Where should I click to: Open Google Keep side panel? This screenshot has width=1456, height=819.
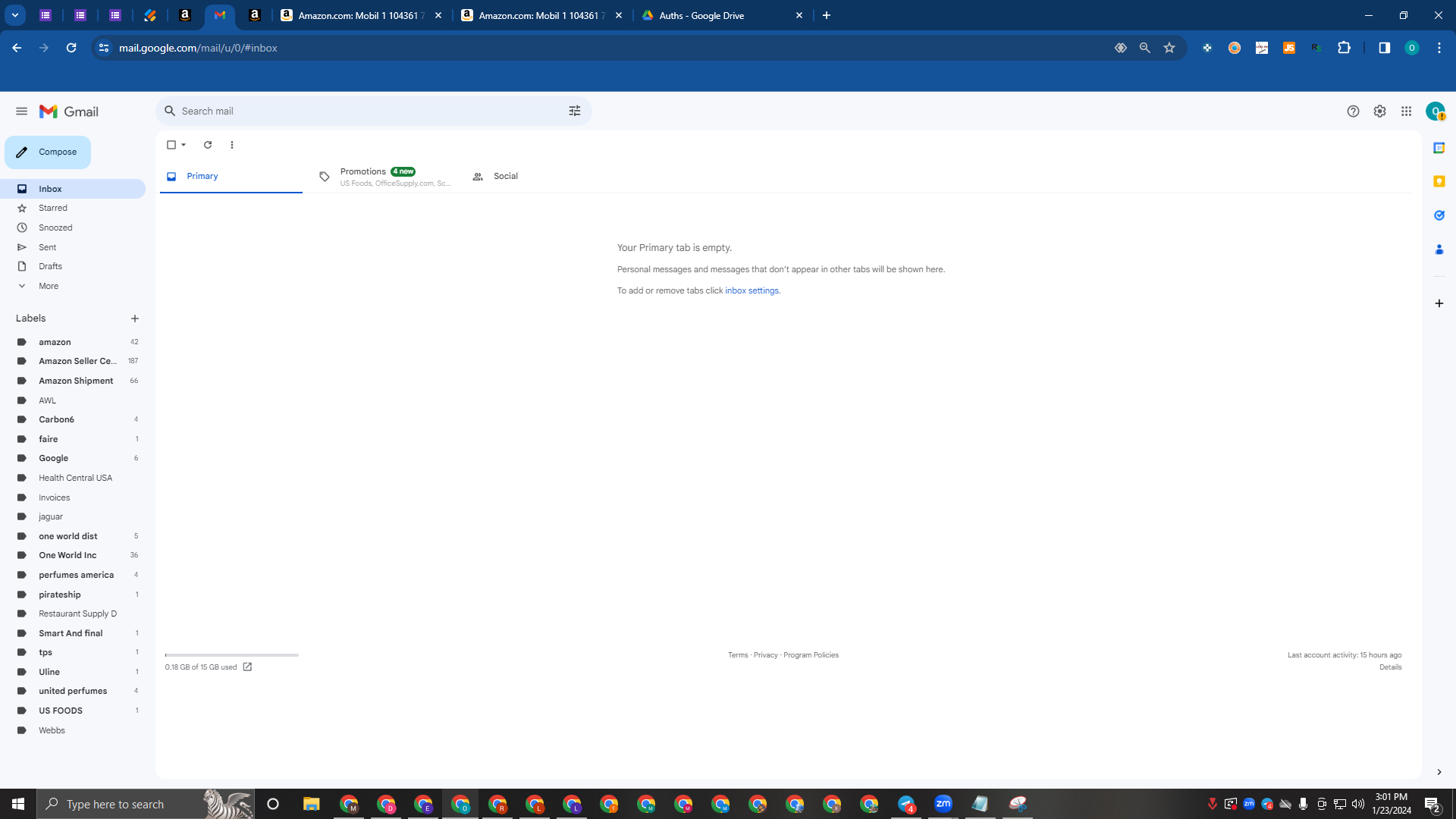pyautogui.click(x=1439, y=181)
